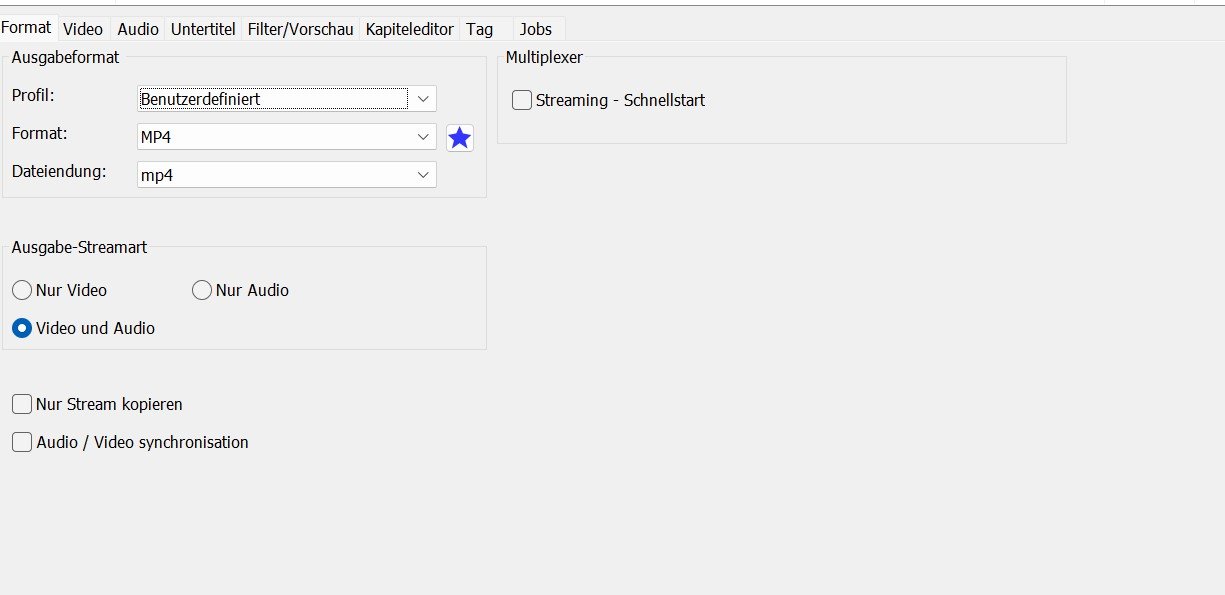
Task: Select the Tag tab
Action: coord(479,29)
